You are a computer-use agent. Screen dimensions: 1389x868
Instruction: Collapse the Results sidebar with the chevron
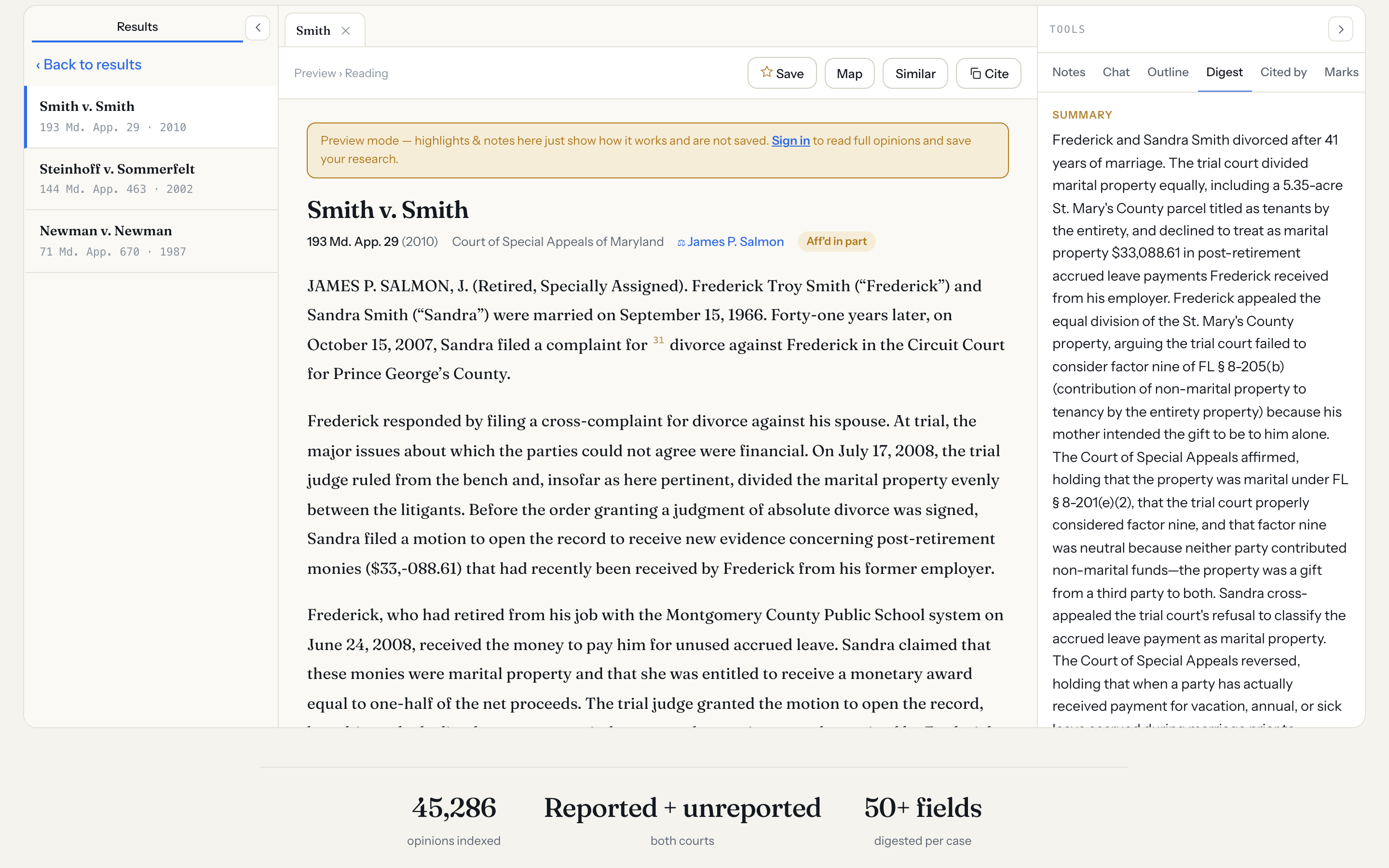[x=258, y=27]
